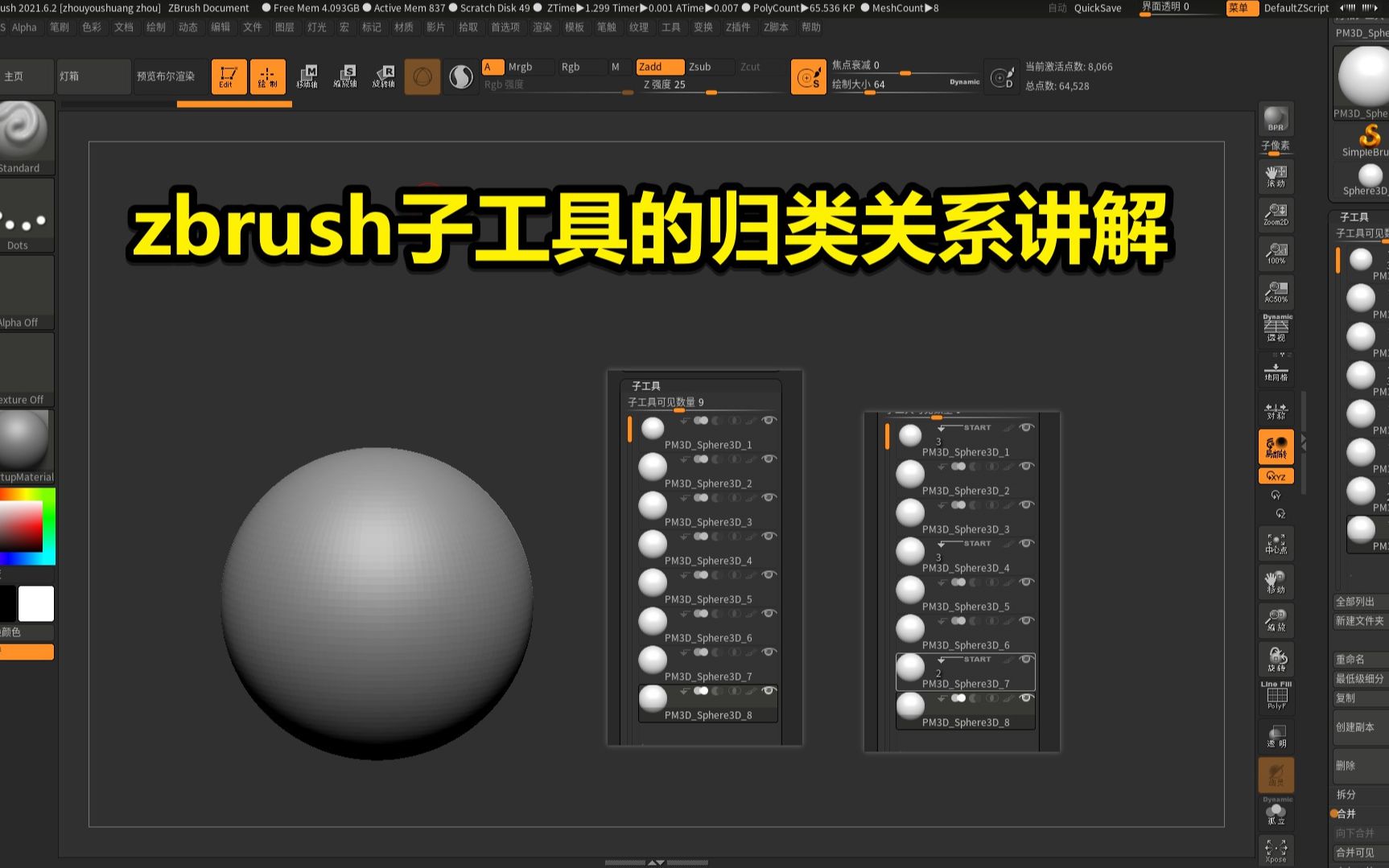Screen dimensions: 1389x868
Task: Open the Alpha Off picker
Action: tap(27, 293)
